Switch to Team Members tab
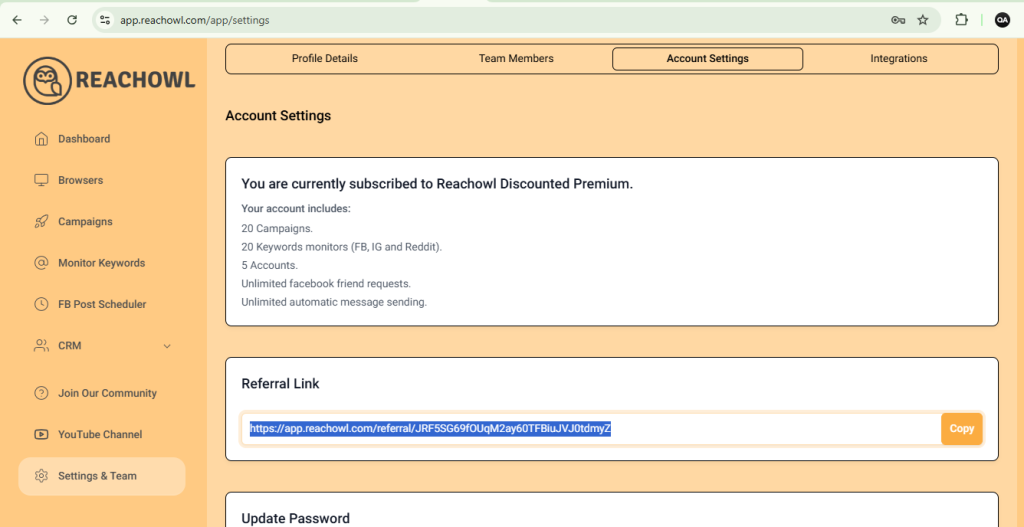This screenshot has height=527, width=1024. tap(516, 59)
